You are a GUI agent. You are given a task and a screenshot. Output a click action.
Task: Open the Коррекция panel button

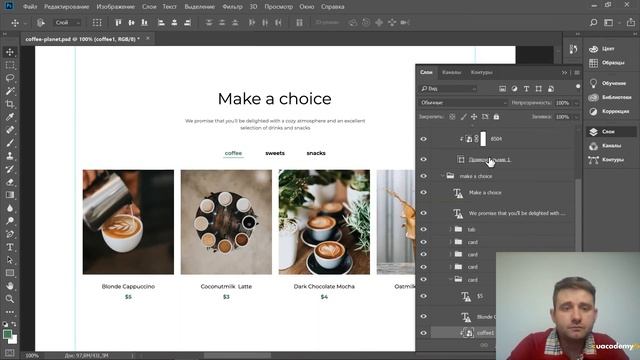click(610, 111)
